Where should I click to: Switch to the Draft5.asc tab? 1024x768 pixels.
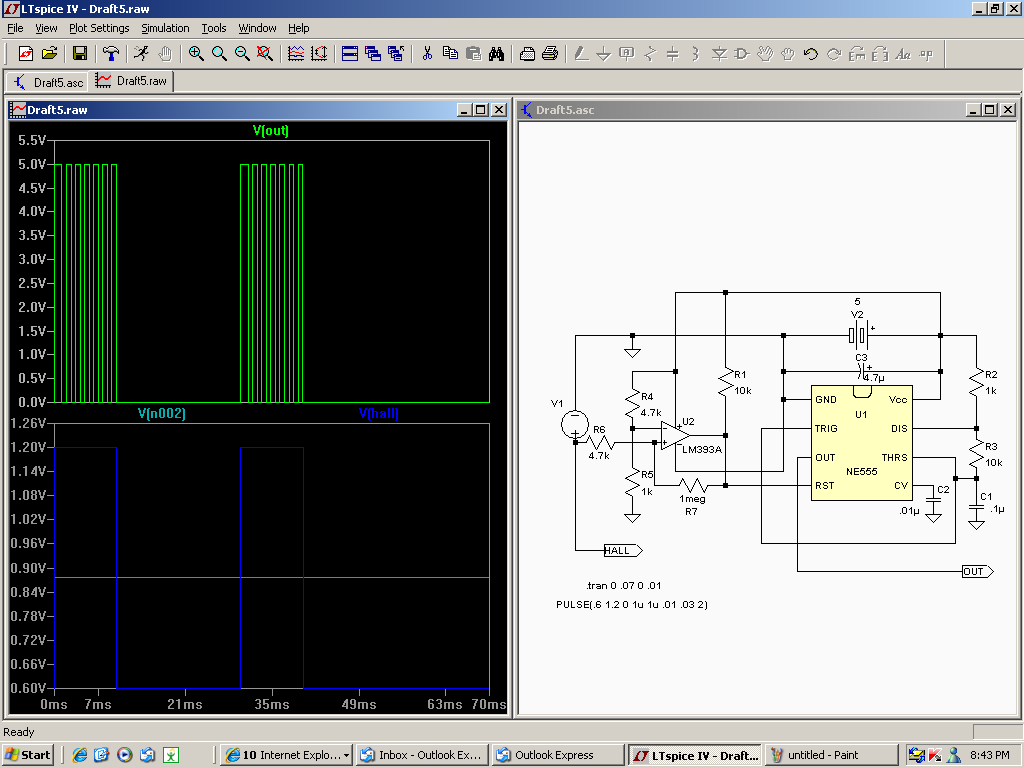48,82
